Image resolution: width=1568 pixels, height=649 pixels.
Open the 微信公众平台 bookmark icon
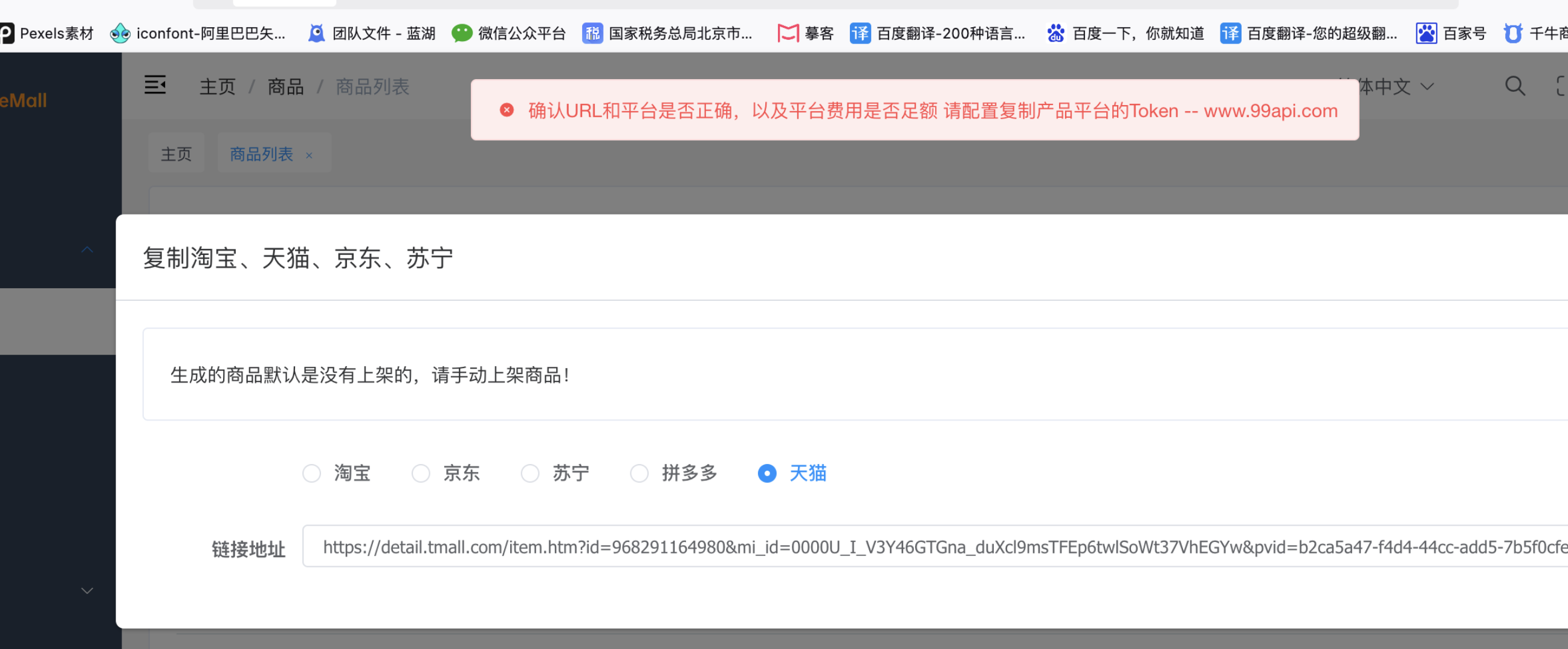point(462,33)
